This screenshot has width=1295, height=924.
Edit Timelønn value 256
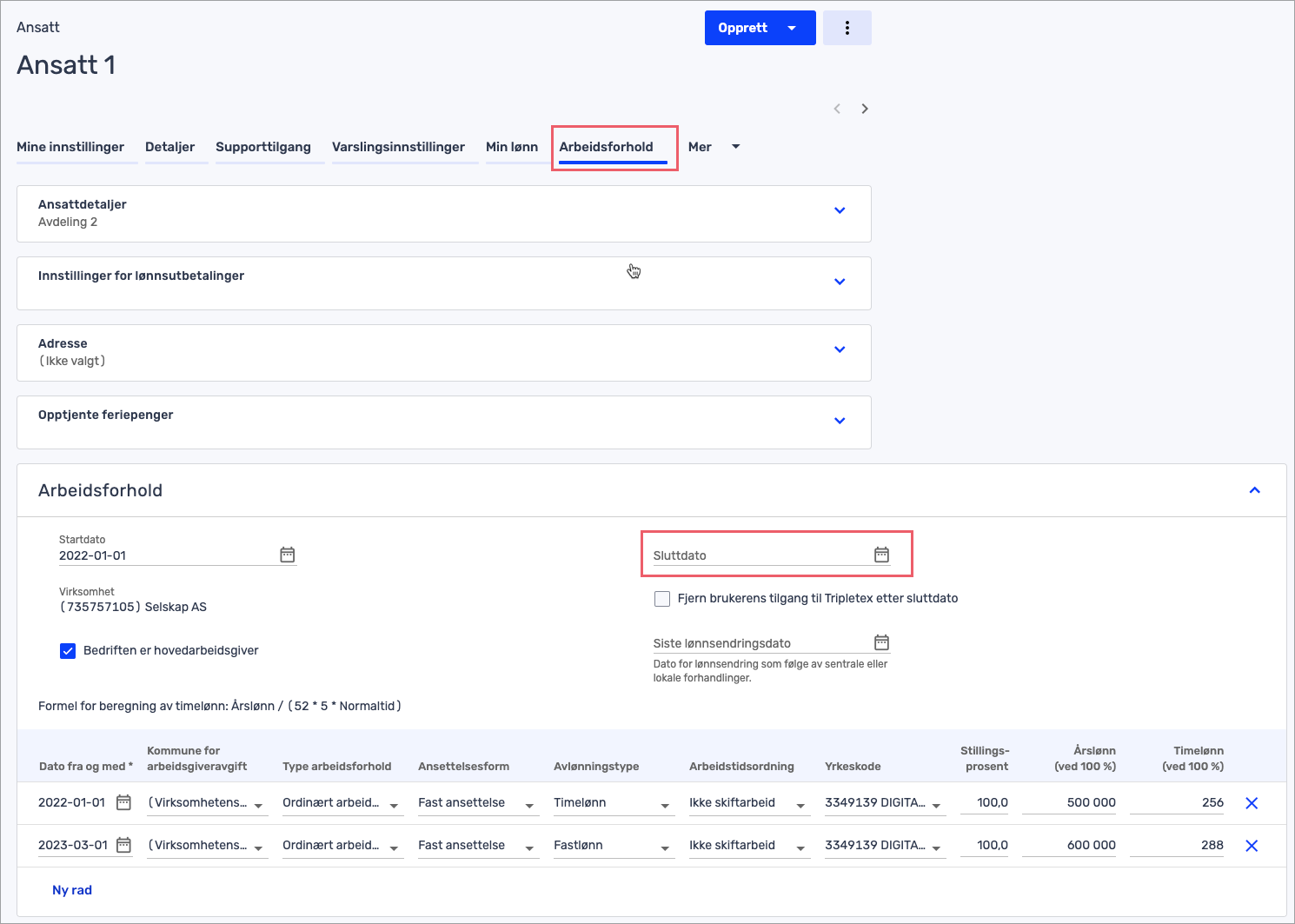pos(1177,803)
